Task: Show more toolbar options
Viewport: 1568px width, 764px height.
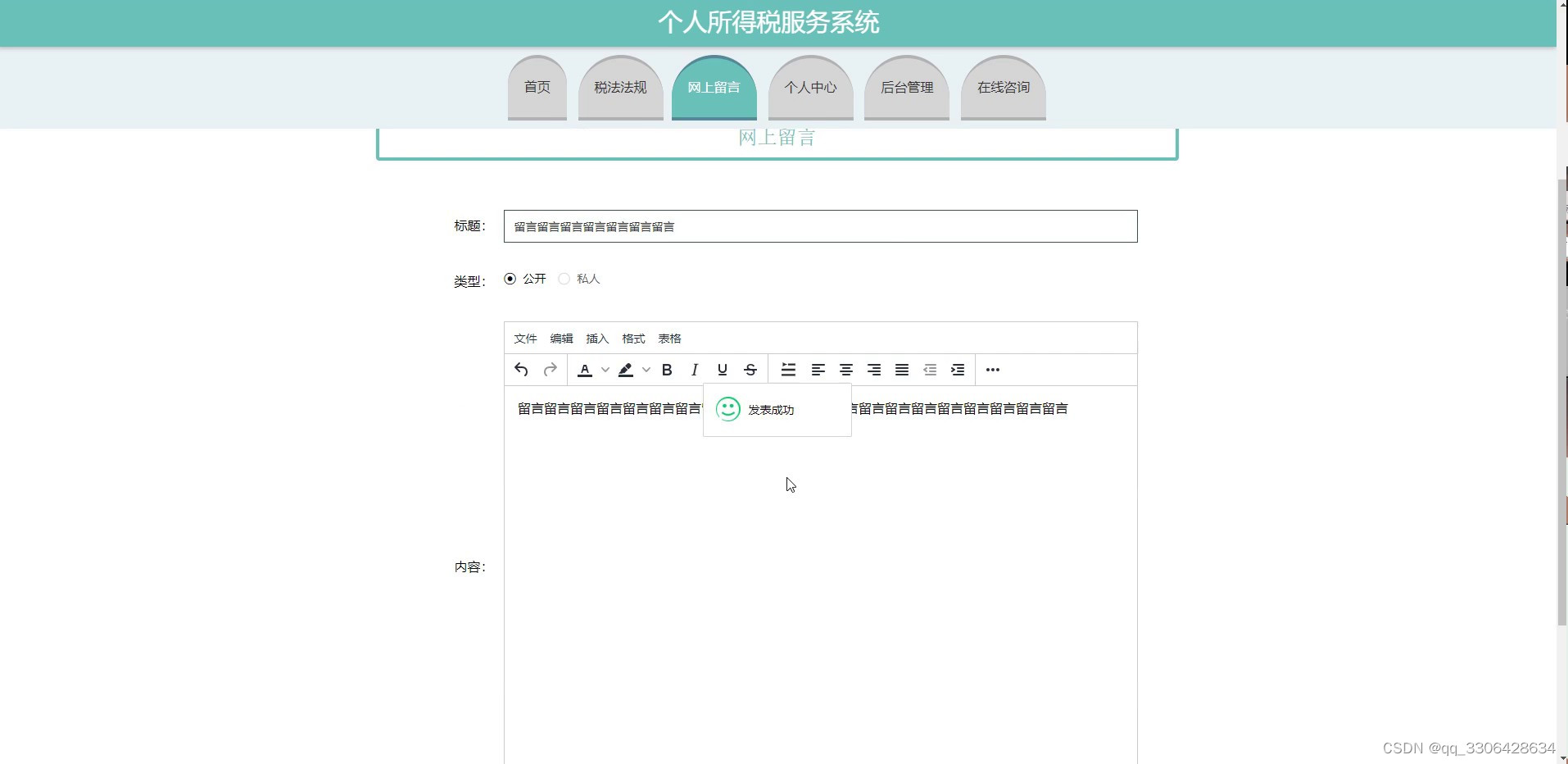Action: pos(993,370)
